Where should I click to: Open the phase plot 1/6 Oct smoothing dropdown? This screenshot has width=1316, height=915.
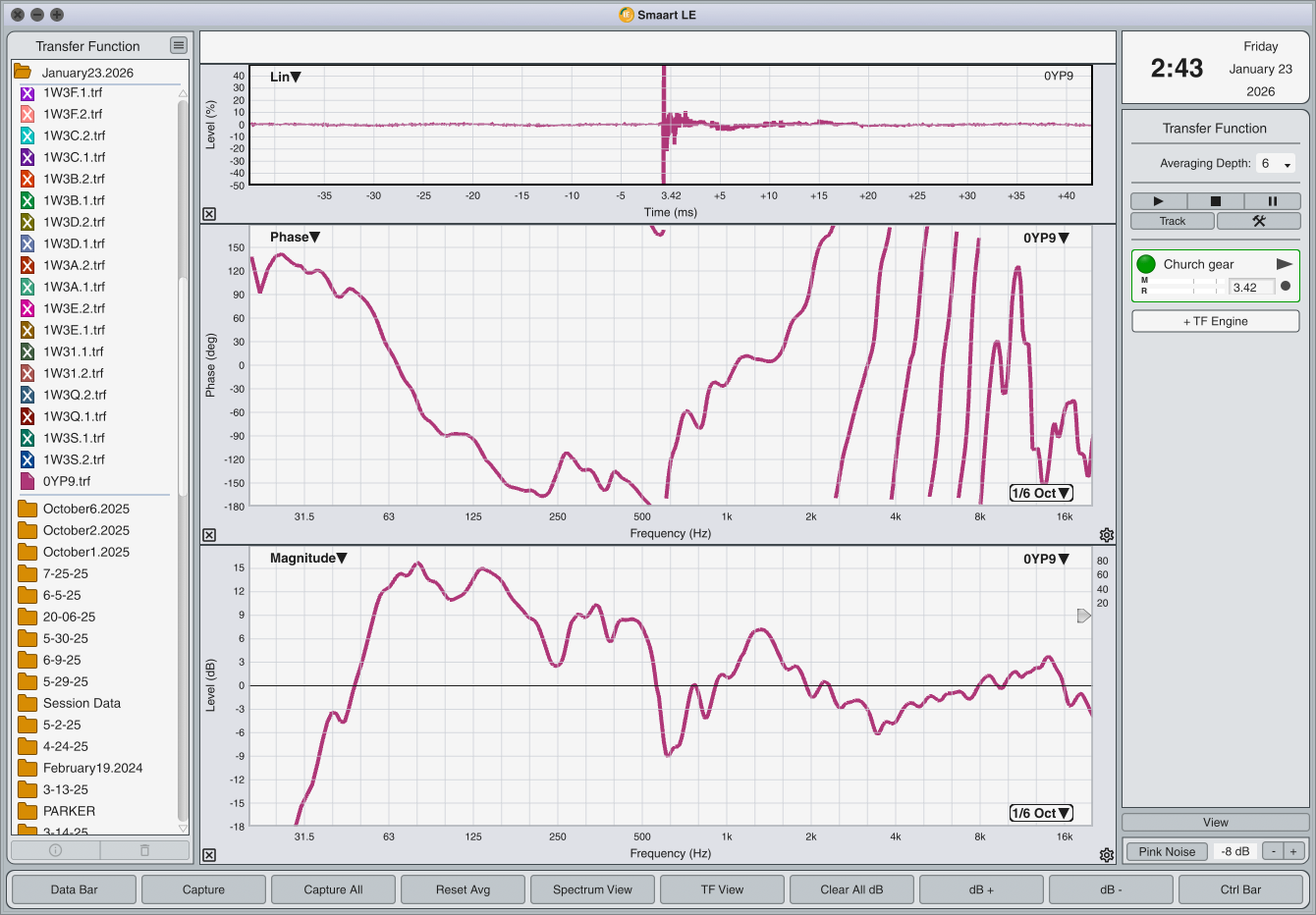pyautogui.click(x=1041, y=493)
